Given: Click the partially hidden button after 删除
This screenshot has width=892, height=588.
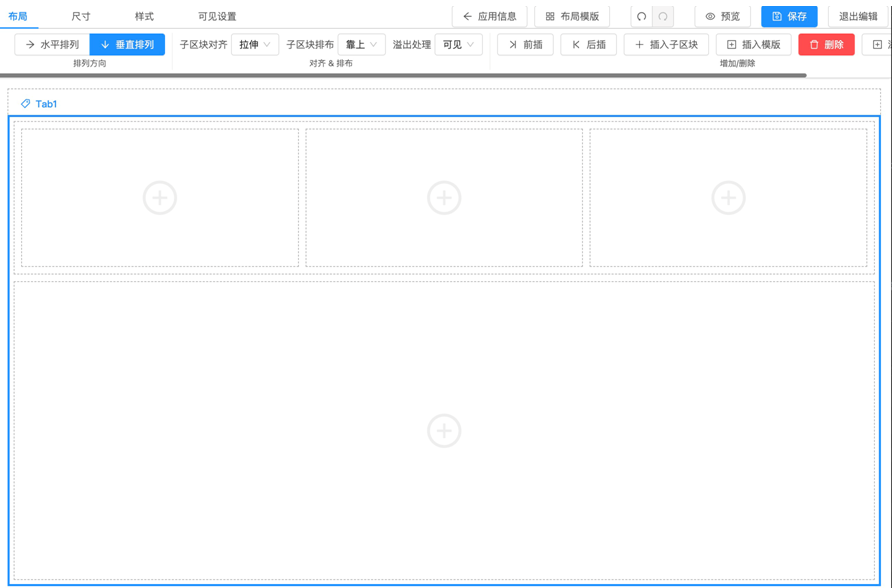Looking at the screenshot, I should click(877, 44).
